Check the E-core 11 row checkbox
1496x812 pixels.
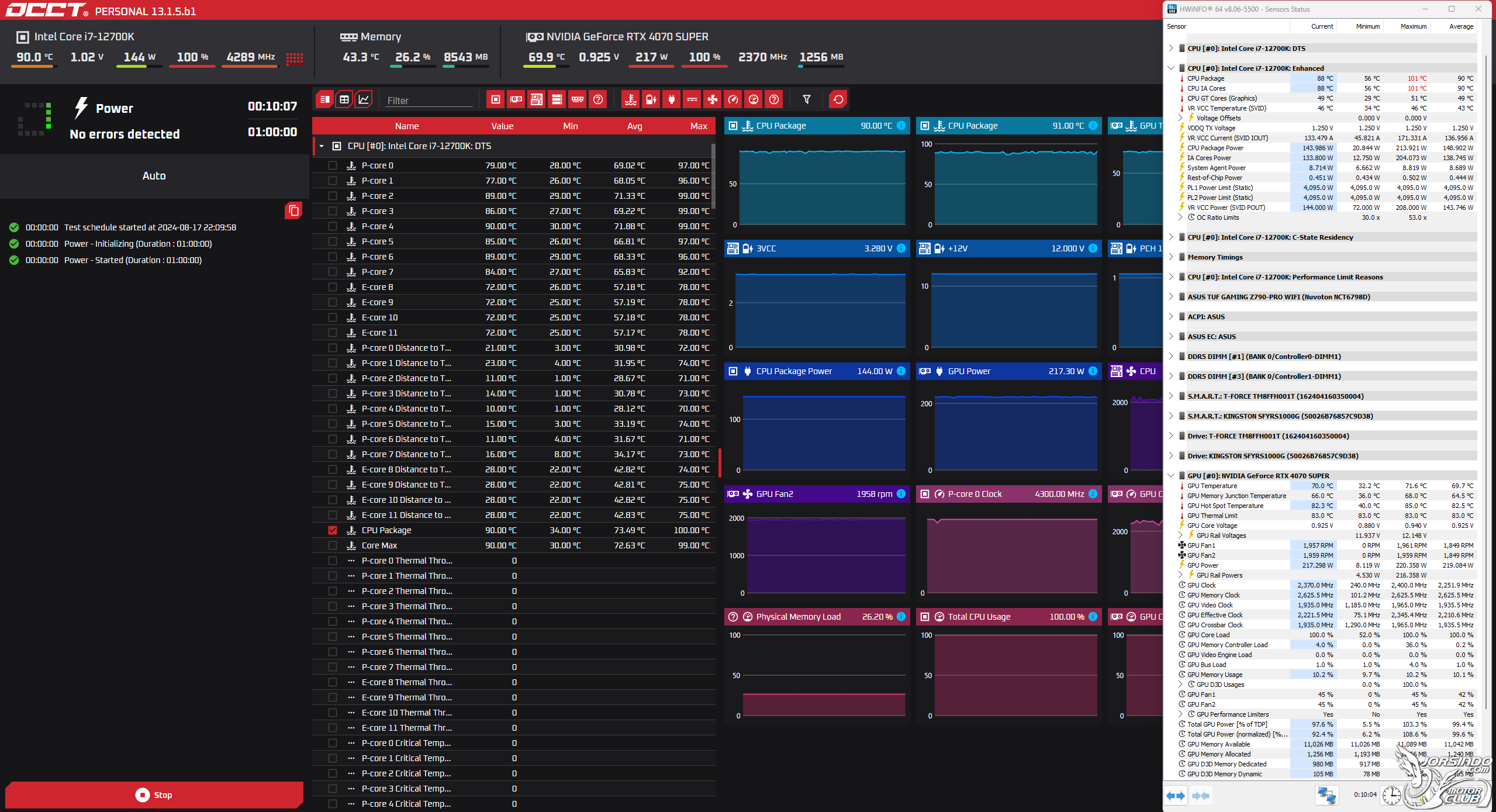[x=333, y=333]
